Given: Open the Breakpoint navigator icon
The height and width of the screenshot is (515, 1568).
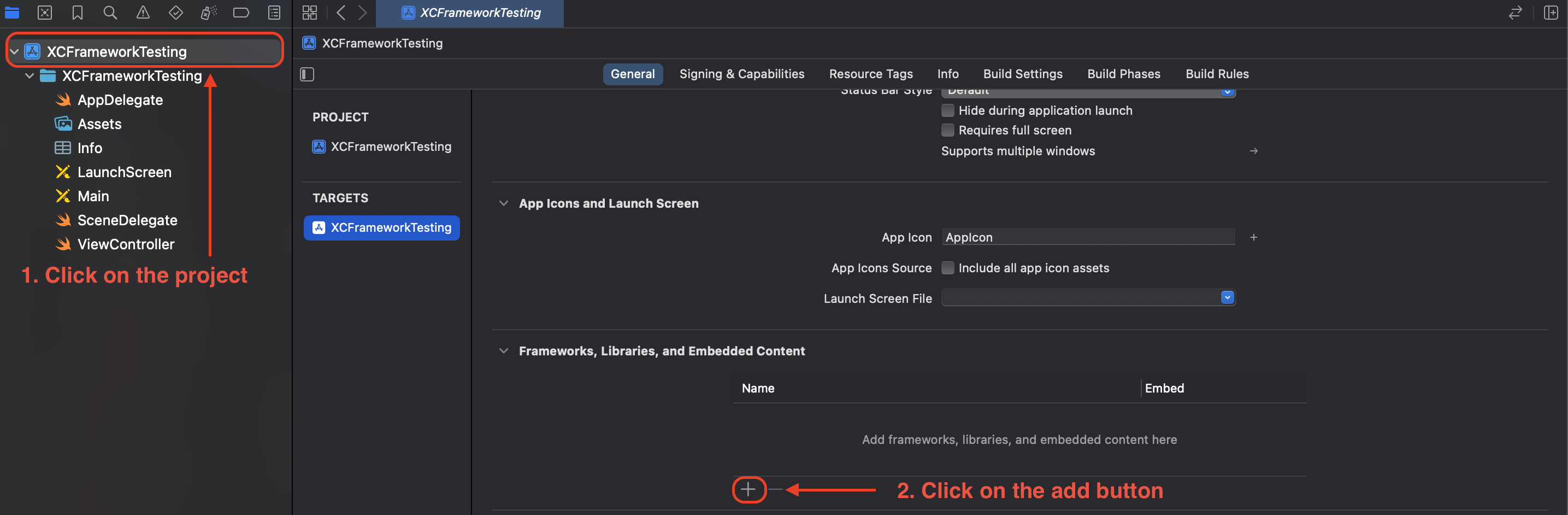Looking at the screenshot, I should click(241, 12).
